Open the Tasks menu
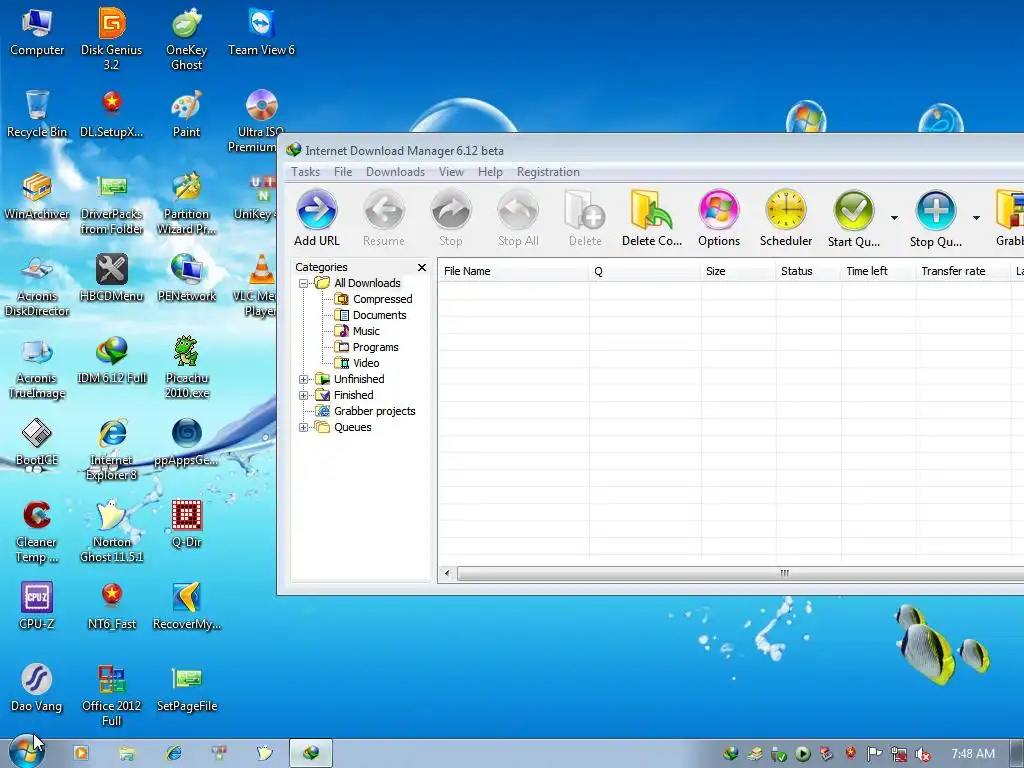This screenshot has height=768, width=1024. coord(305,172)
